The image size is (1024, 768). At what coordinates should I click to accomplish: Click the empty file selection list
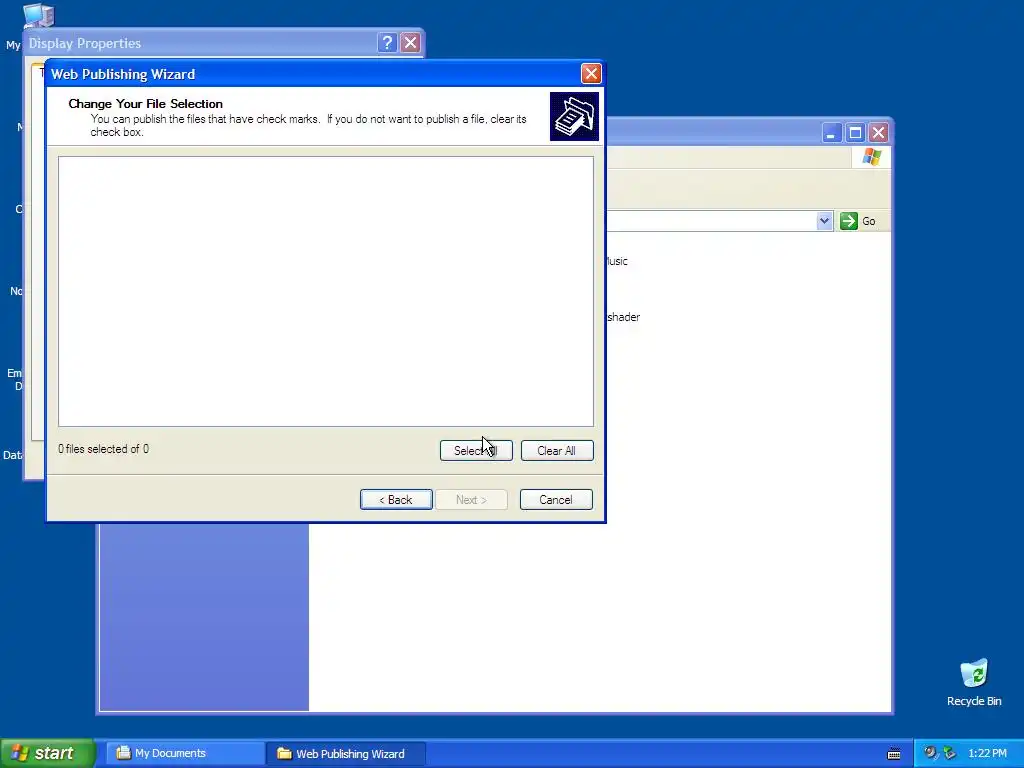[326, 291]
